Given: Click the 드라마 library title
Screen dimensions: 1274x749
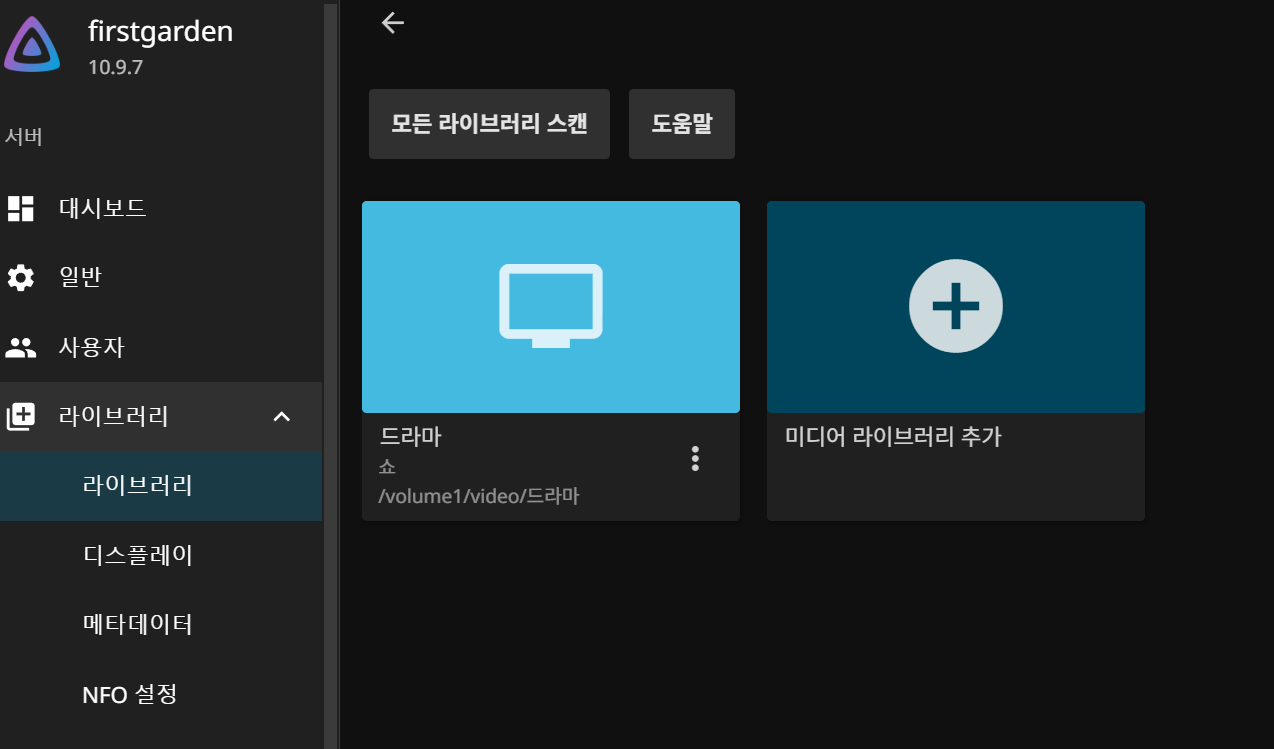Looking at the screenshot, I should point(411,437).
